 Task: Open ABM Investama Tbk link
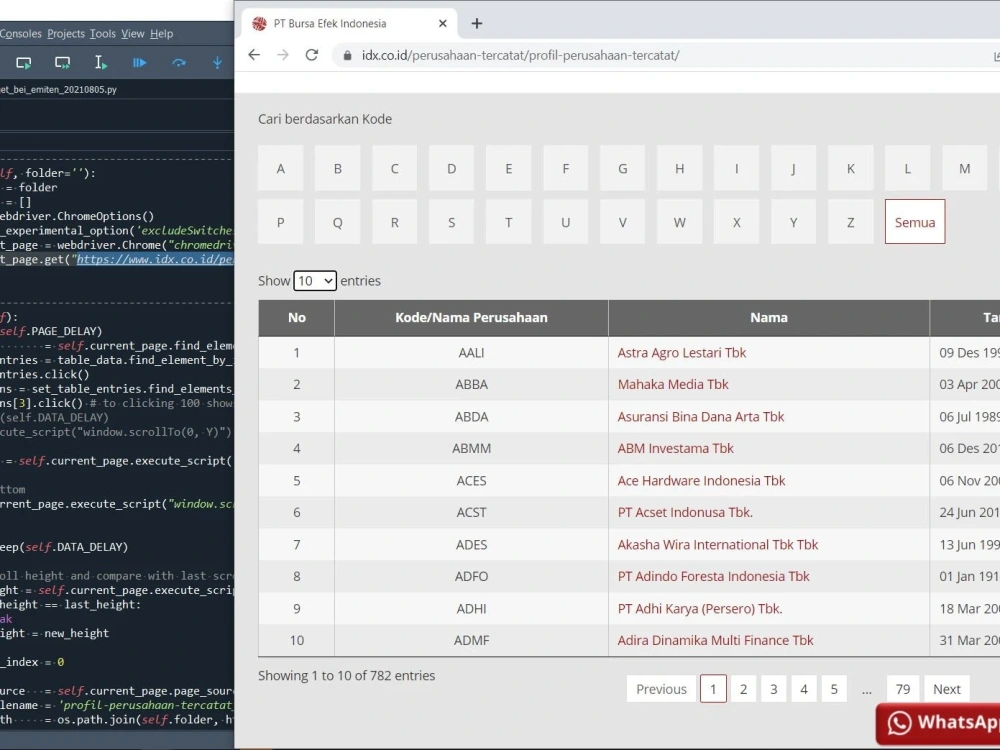coord(675,448)
